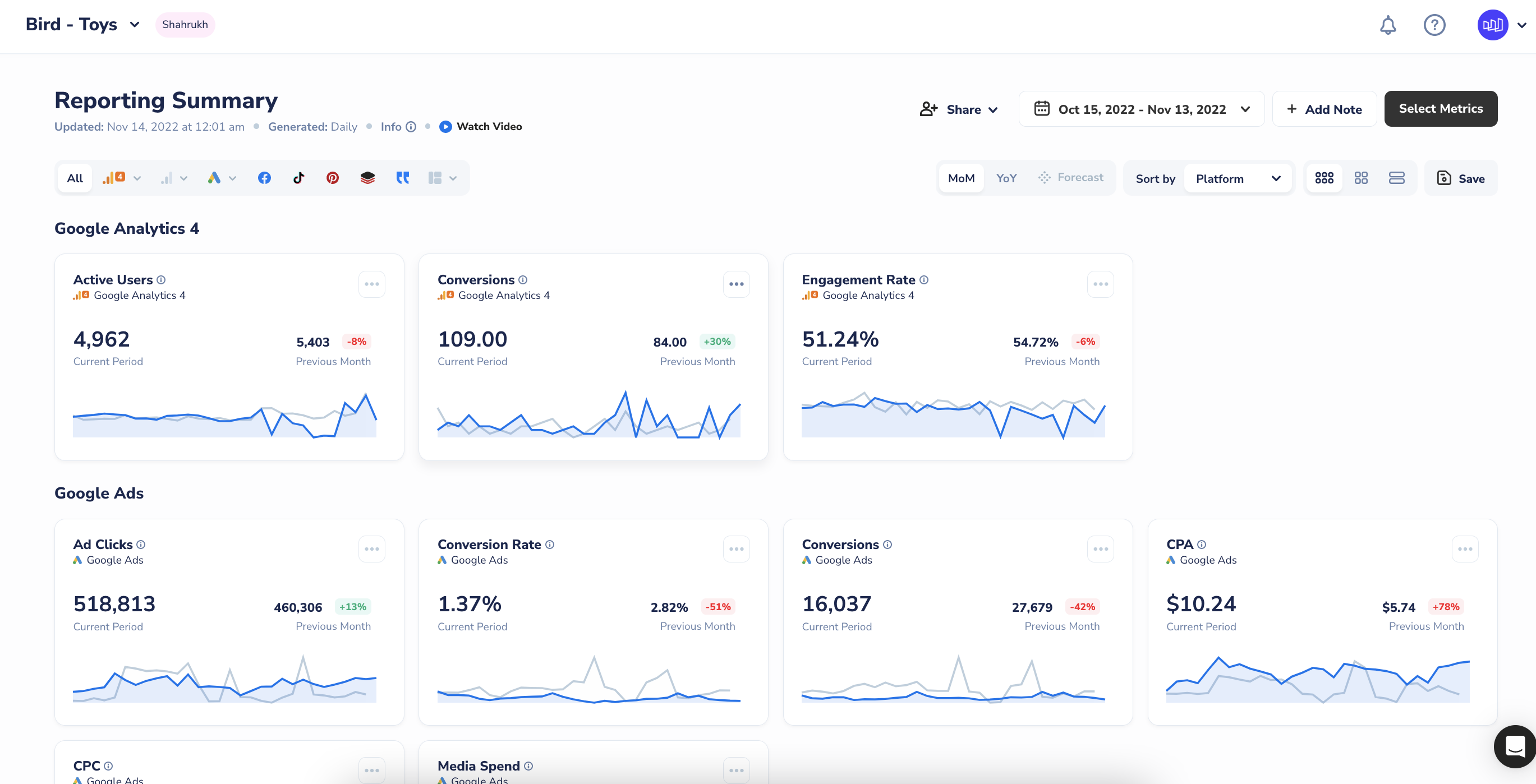Open the GA4 Conversions info icon
This screenshot has height=784, width=1536.
(x=523, y=280)
